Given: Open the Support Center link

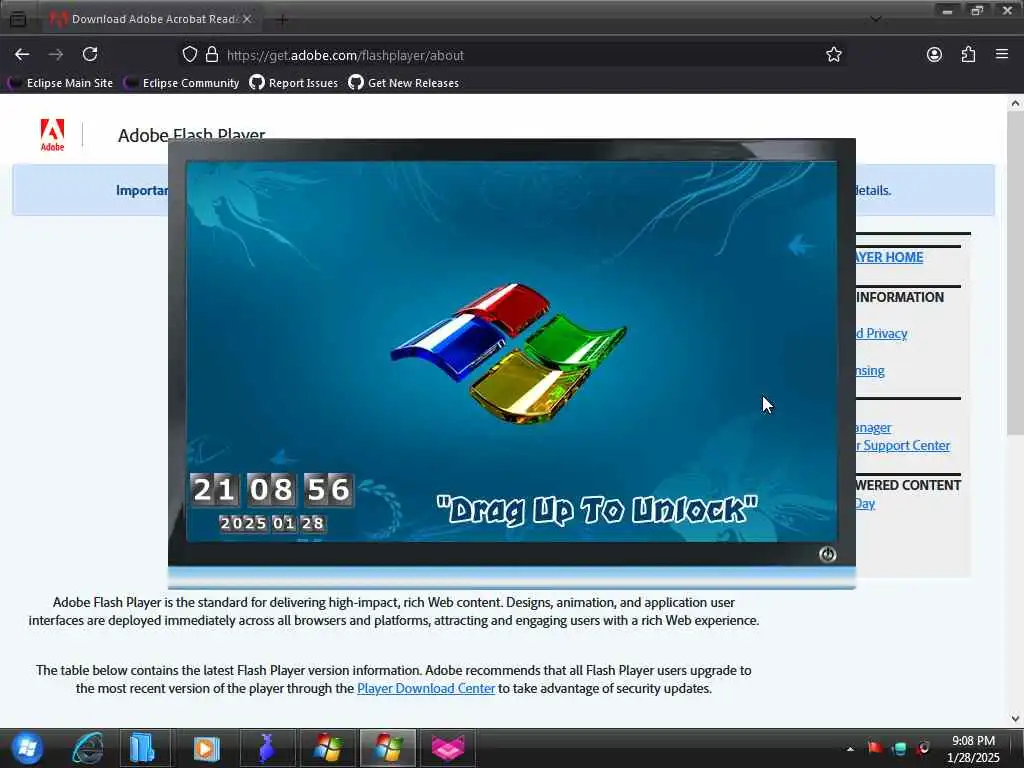Looking at the screenshot, I should (x=903, y=445).
